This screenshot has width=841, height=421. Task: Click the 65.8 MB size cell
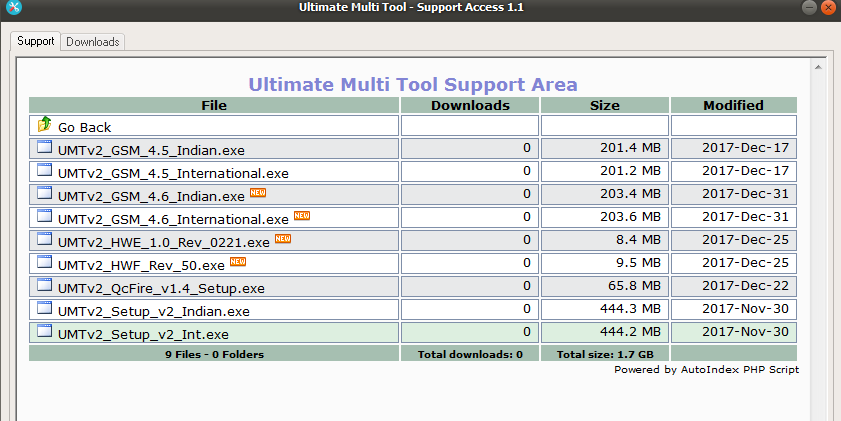tap(605, 286)
